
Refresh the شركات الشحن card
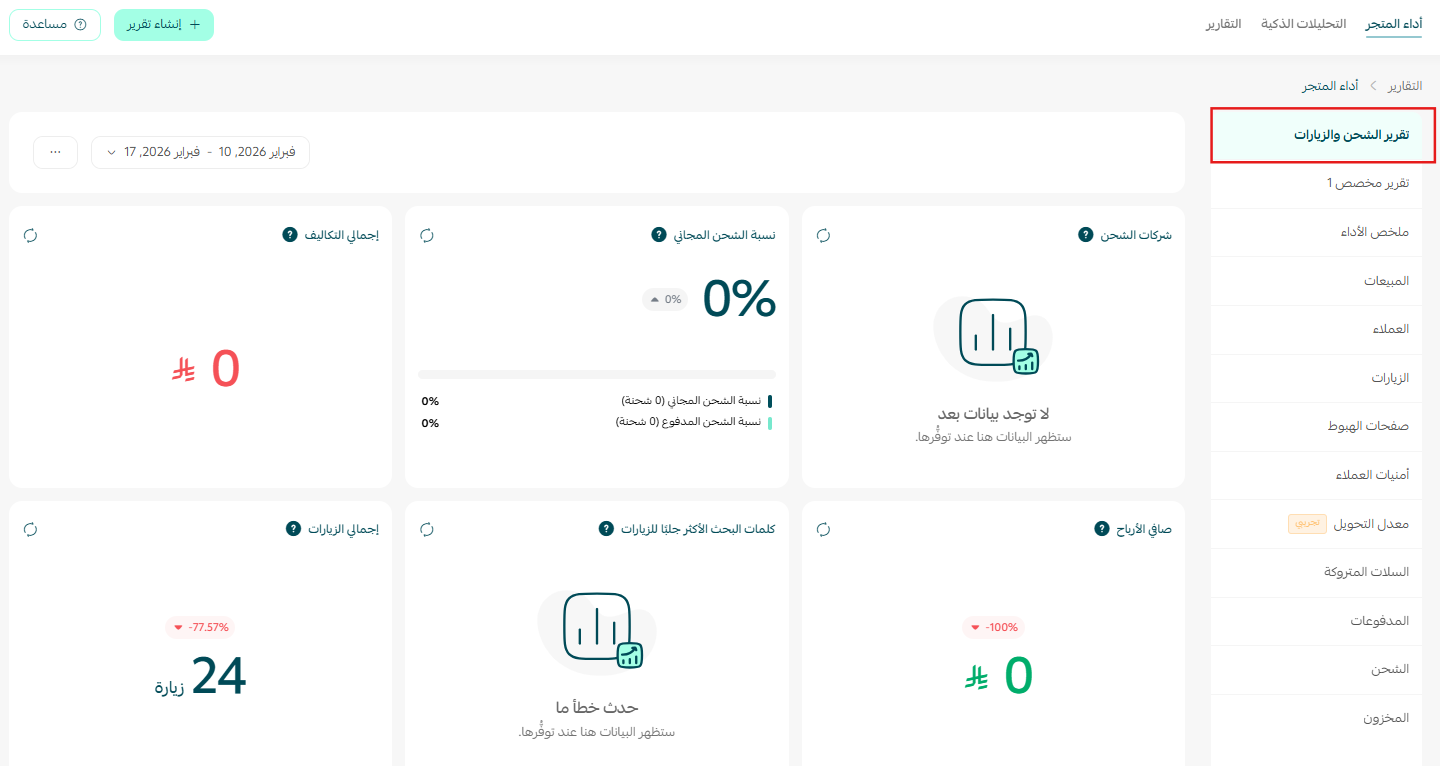(823, 236)
